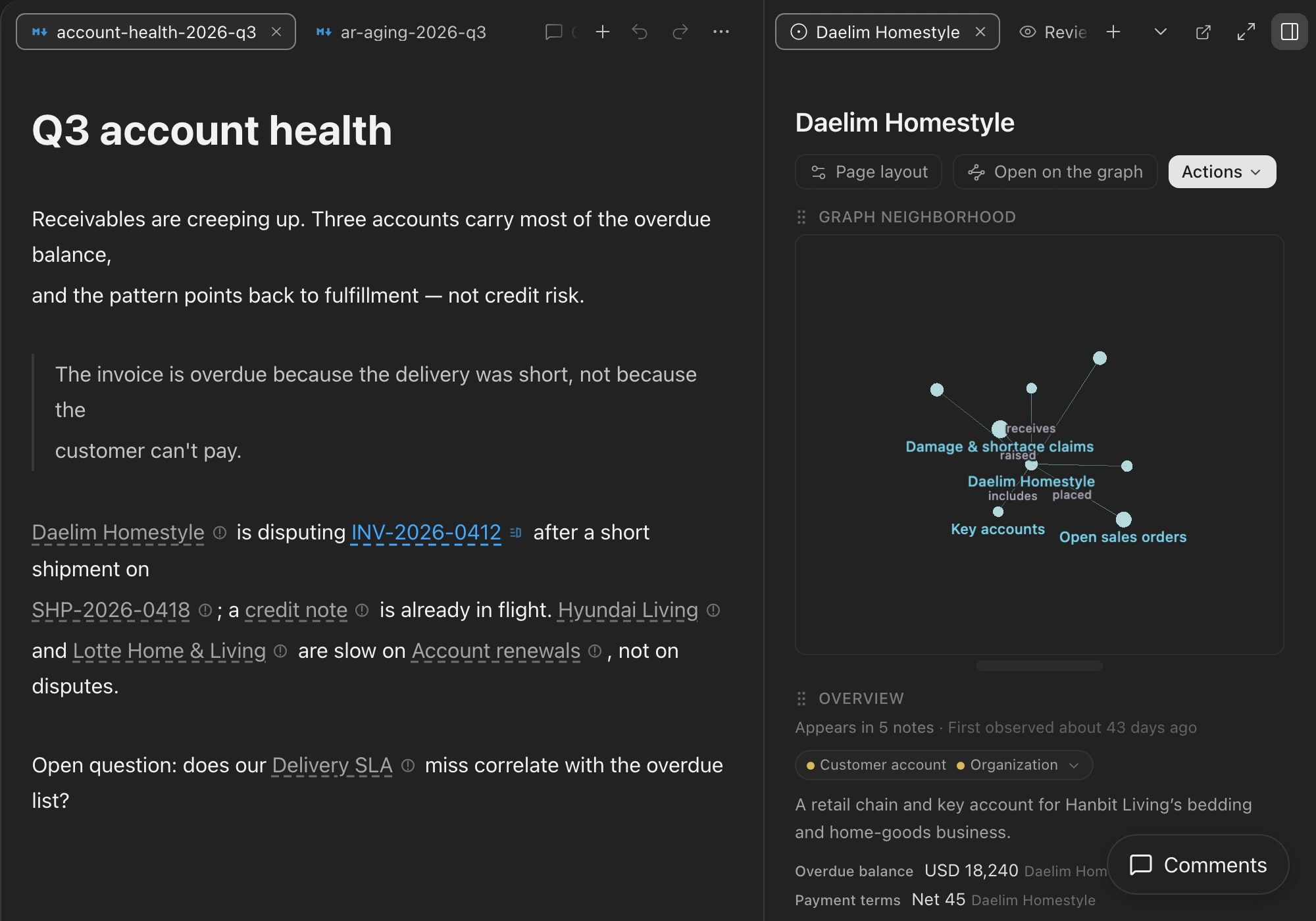Open the Actions dropdown
The width and height of the screenshot is (1316, 921).
tap(1222, 172)
